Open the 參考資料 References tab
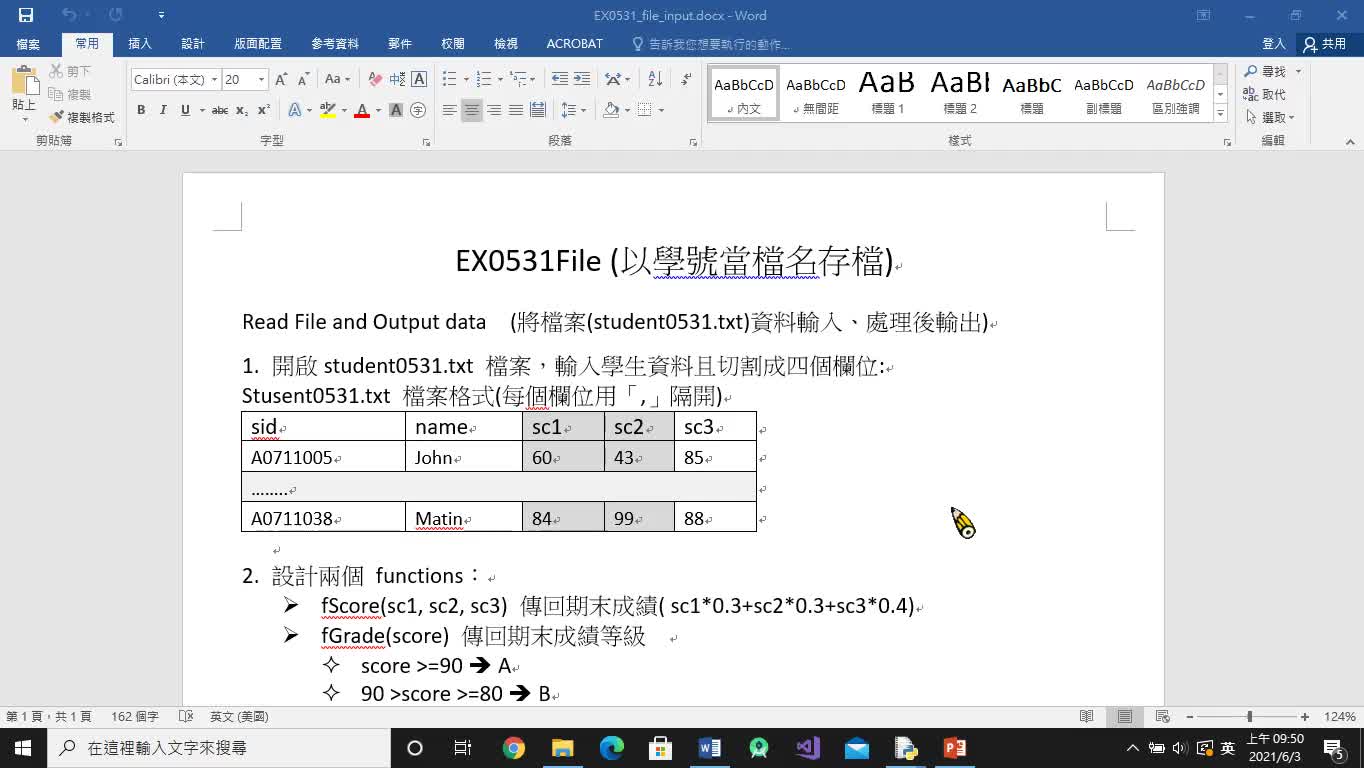Image resolution: width=1364 pixels, height=768 pixels. (335, 44)
